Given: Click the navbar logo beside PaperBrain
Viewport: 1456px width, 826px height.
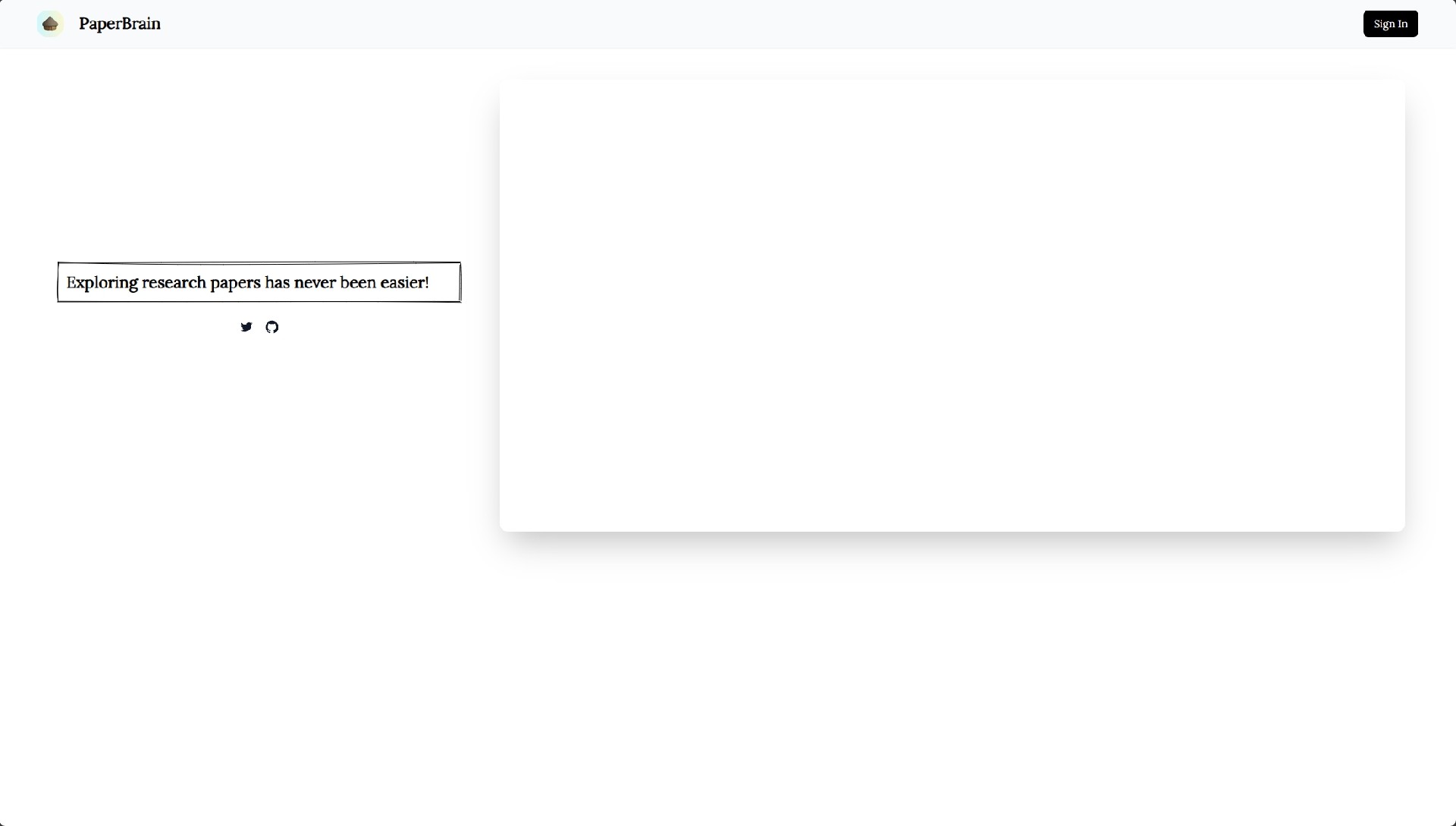Looking at the screenshot, I should click(x=51, y=24).
